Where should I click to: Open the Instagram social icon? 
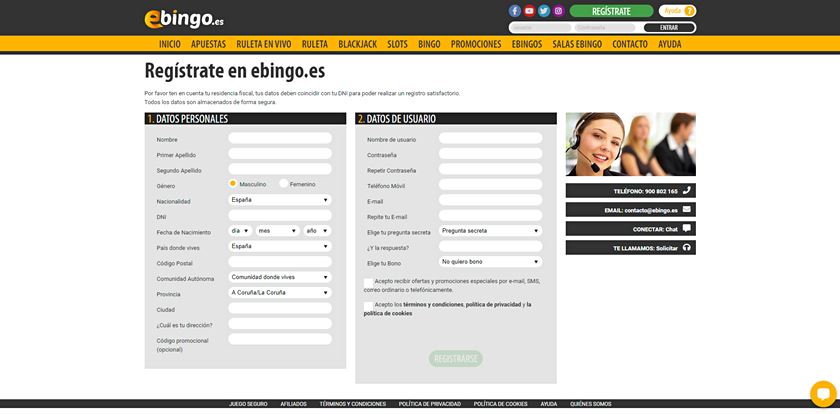pyautogui.click(x=559, y=11)
